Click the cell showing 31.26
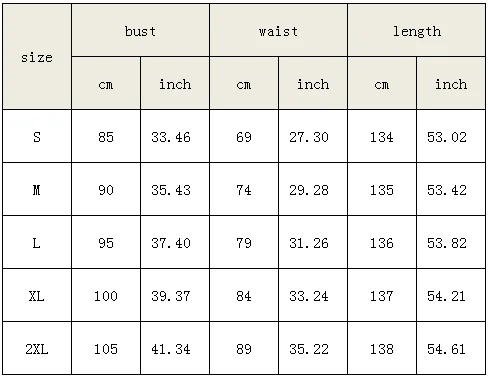Image resolution: width=488 pixels, height=378 pixels. [x=313, y=242]
